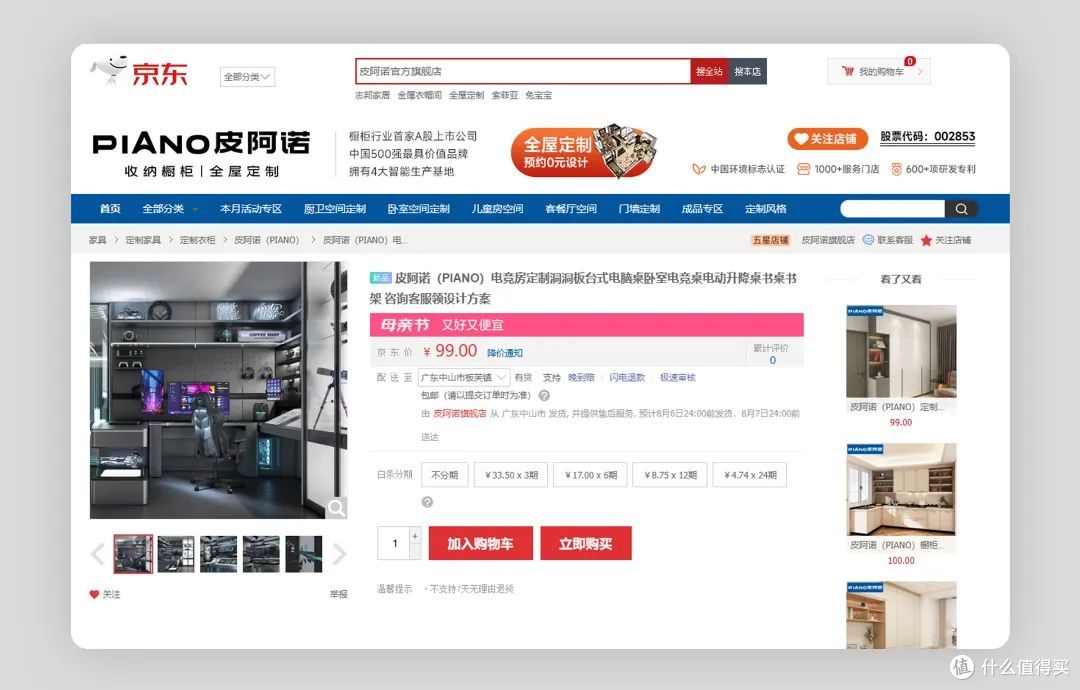1080x690 pixels.
Task: Click 闪电退款 service link
Action: pyautogui.click(x=627, y=377)
